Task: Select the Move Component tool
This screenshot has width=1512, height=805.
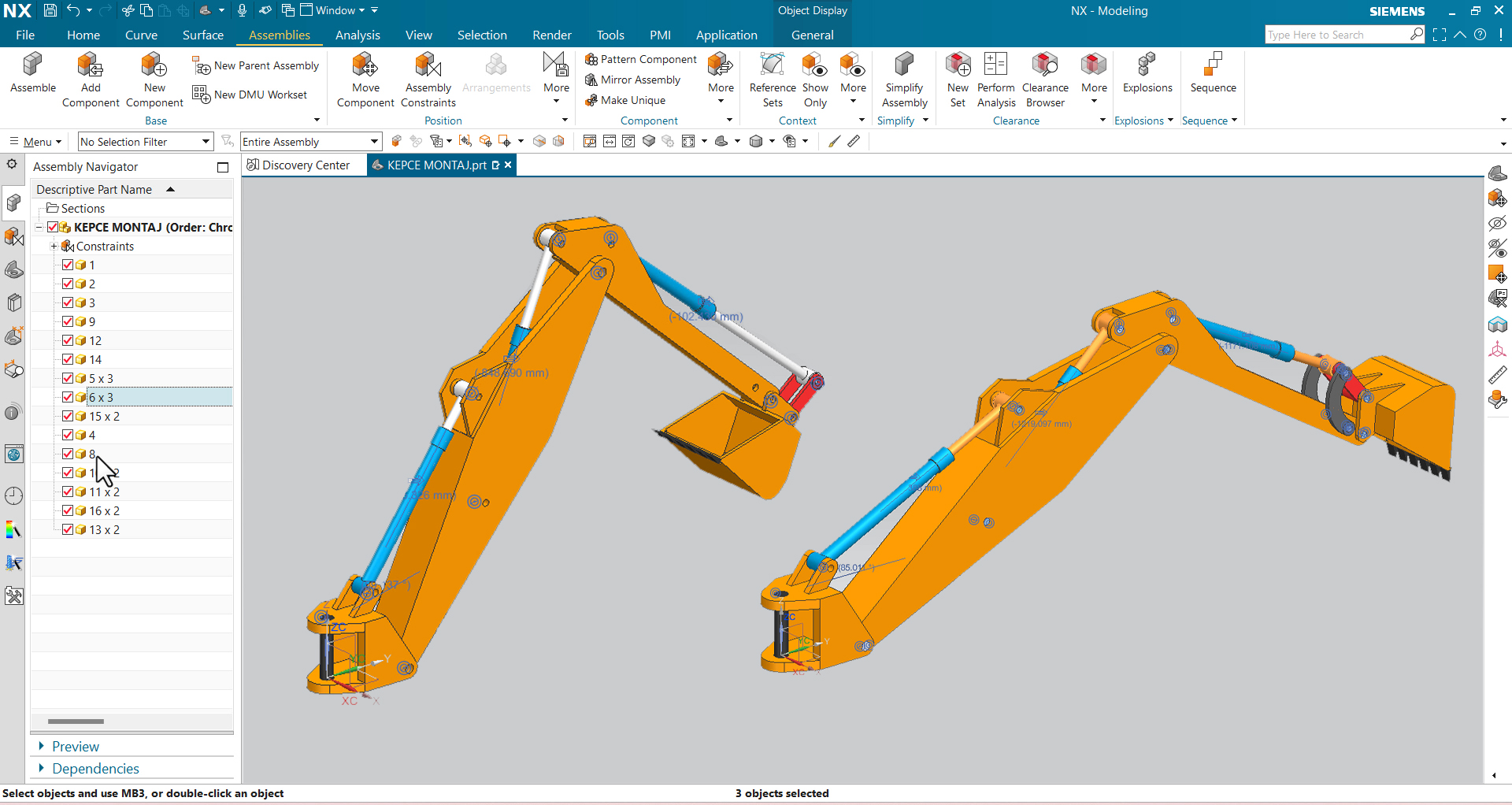Action: tap(365, 77)
